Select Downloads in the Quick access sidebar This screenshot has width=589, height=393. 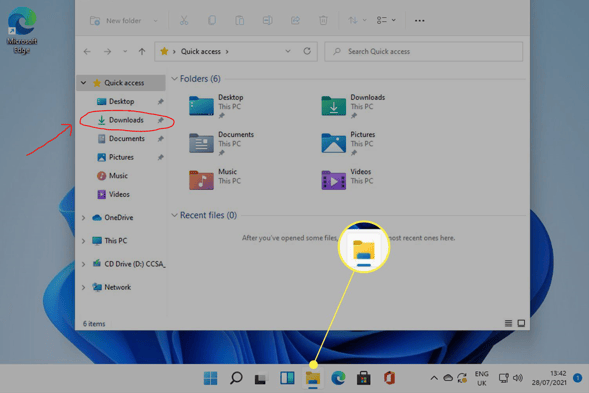click(126, 120)
